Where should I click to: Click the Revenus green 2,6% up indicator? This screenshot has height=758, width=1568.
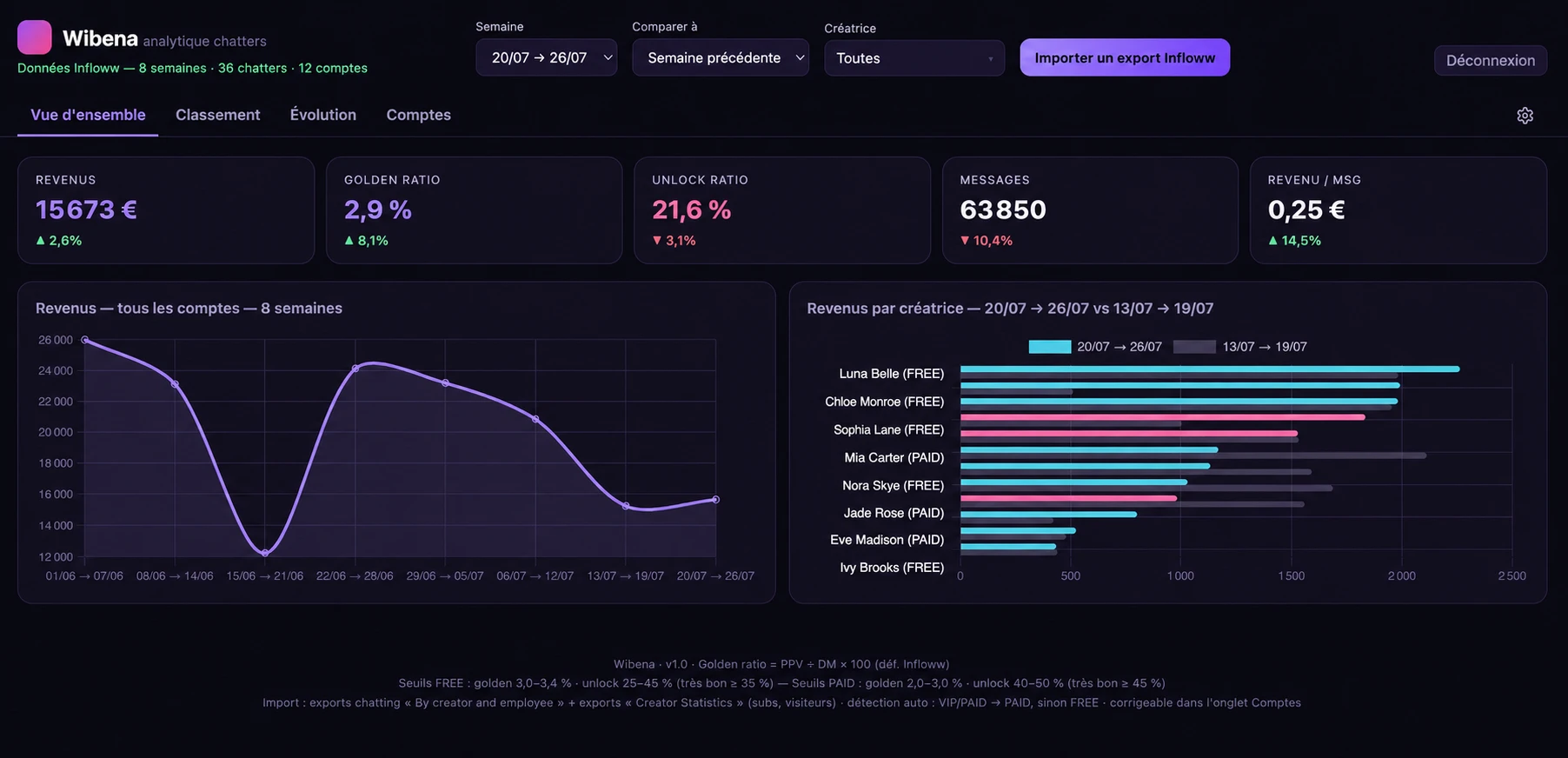[x=59, y=241]
